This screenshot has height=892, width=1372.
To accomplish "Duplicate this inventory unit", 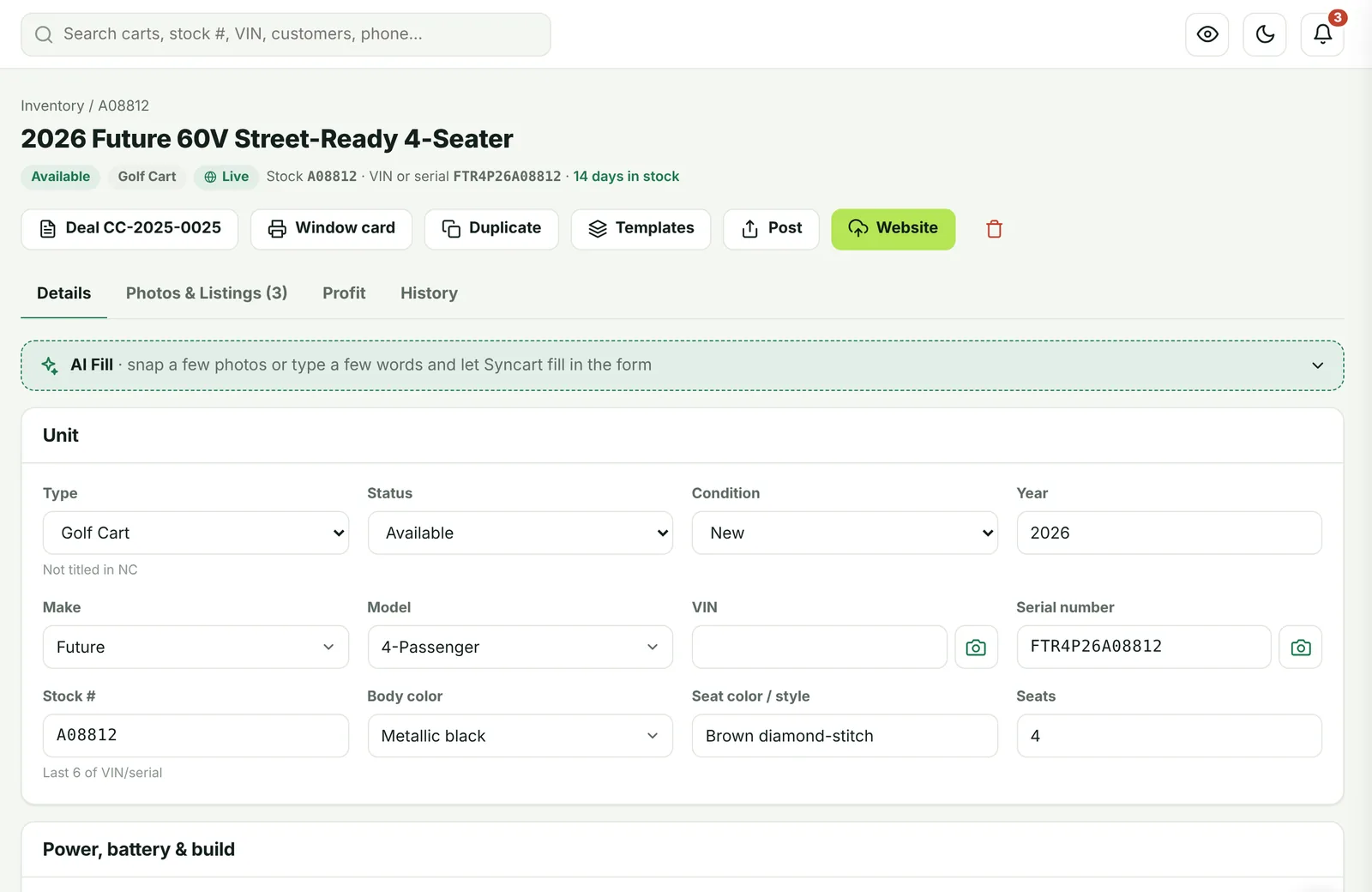I will [x=491, y=229].
